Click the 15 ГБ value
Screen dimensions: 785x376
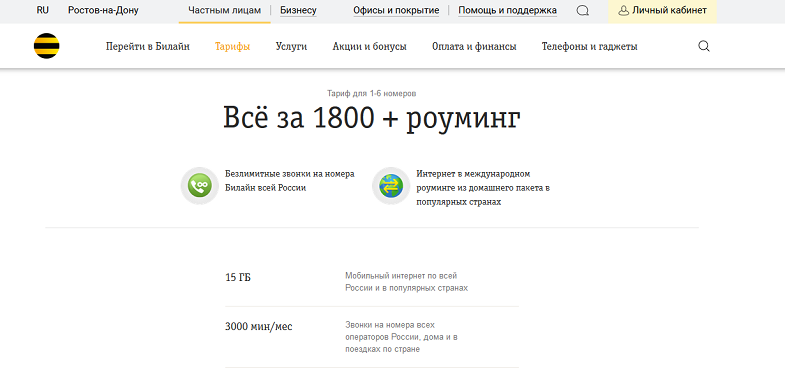[238, 277]
